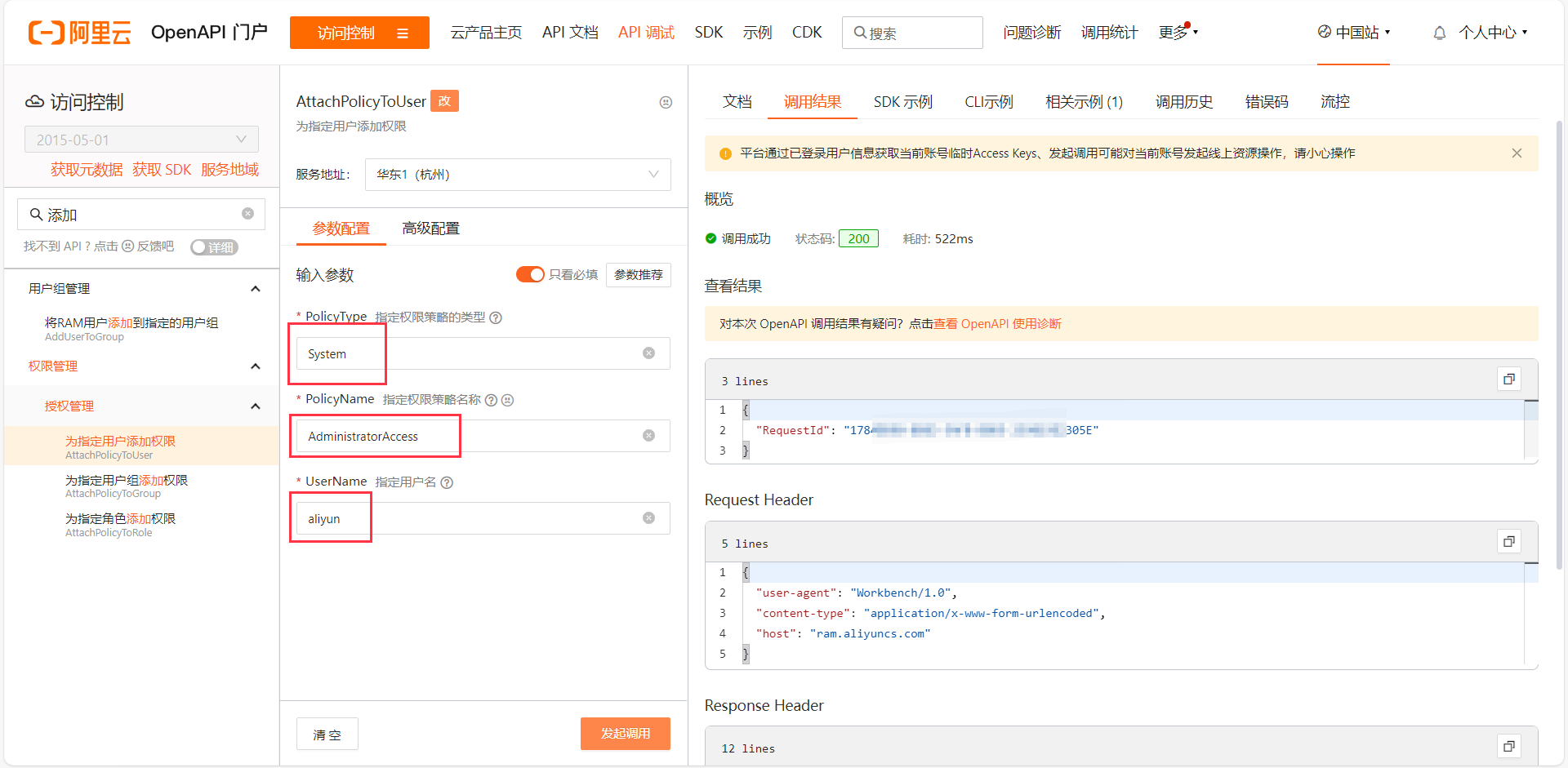The width and height of the screenshot is (1568, 768).
Task: Collapse the 授权管理 subsection
Action: click(x=255, y=406)
